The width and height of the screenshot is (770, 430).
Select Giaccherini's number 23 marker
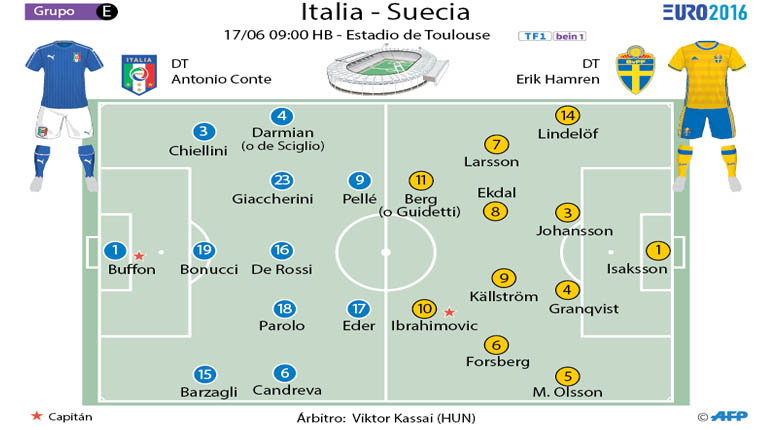click(282, 180)
